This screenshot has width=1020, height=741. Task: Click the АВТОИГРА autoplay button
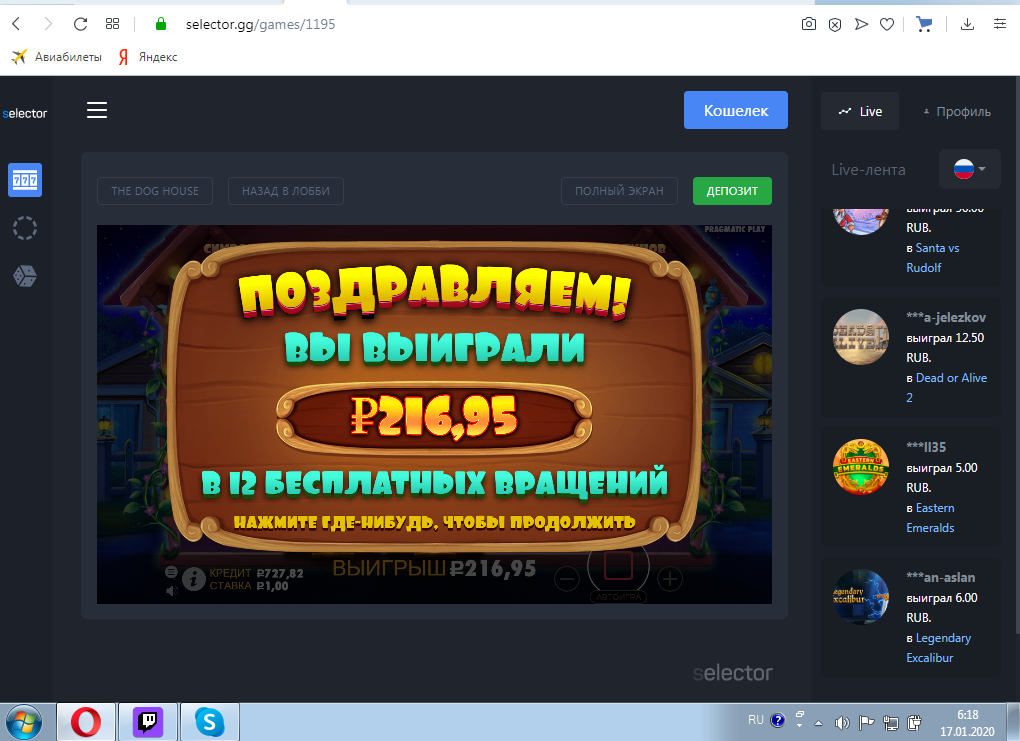pos(619,597)
